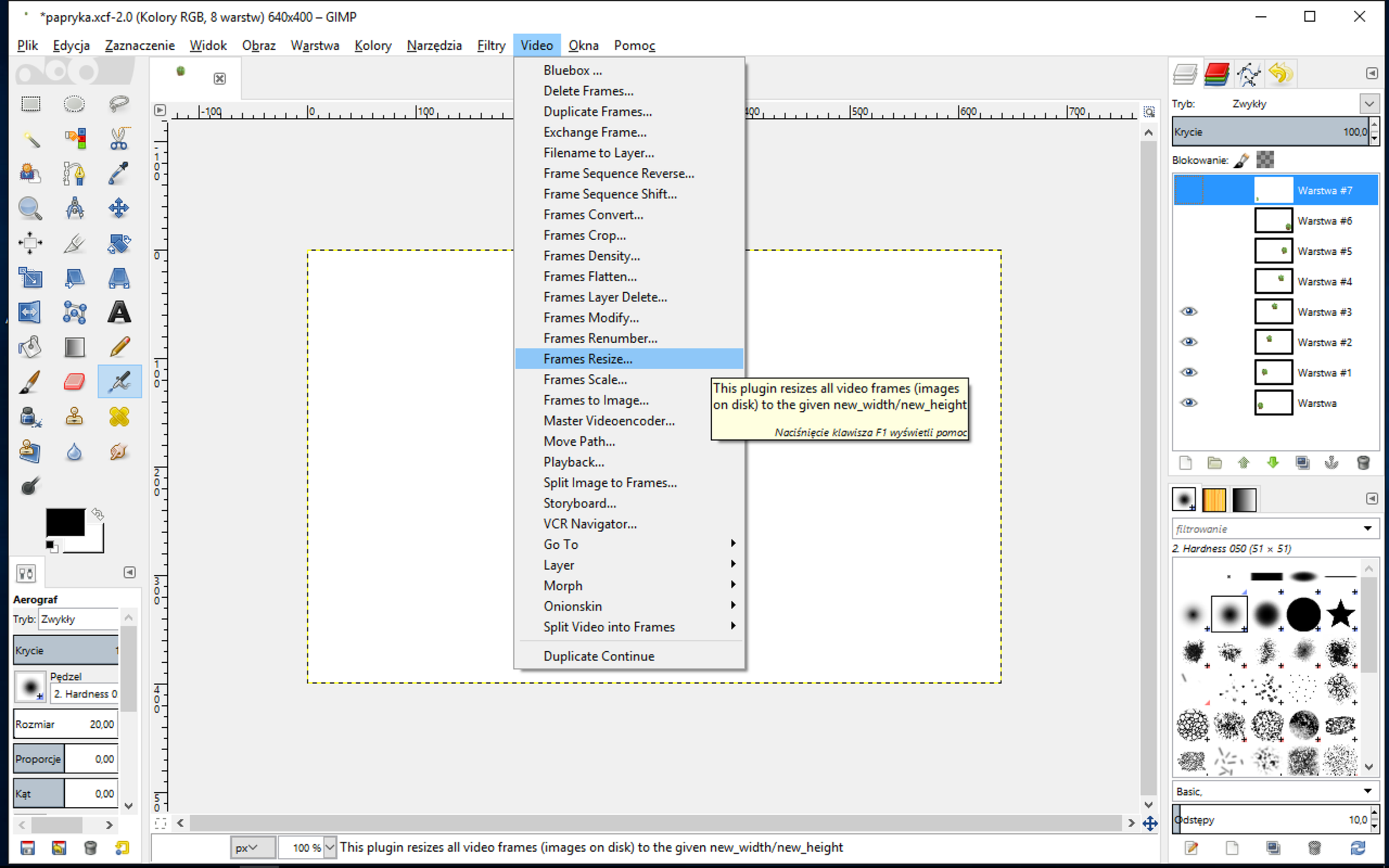Open the Channels tab in dock
The height and width of the screenshot is (868, 1389).
(1217, 74)
